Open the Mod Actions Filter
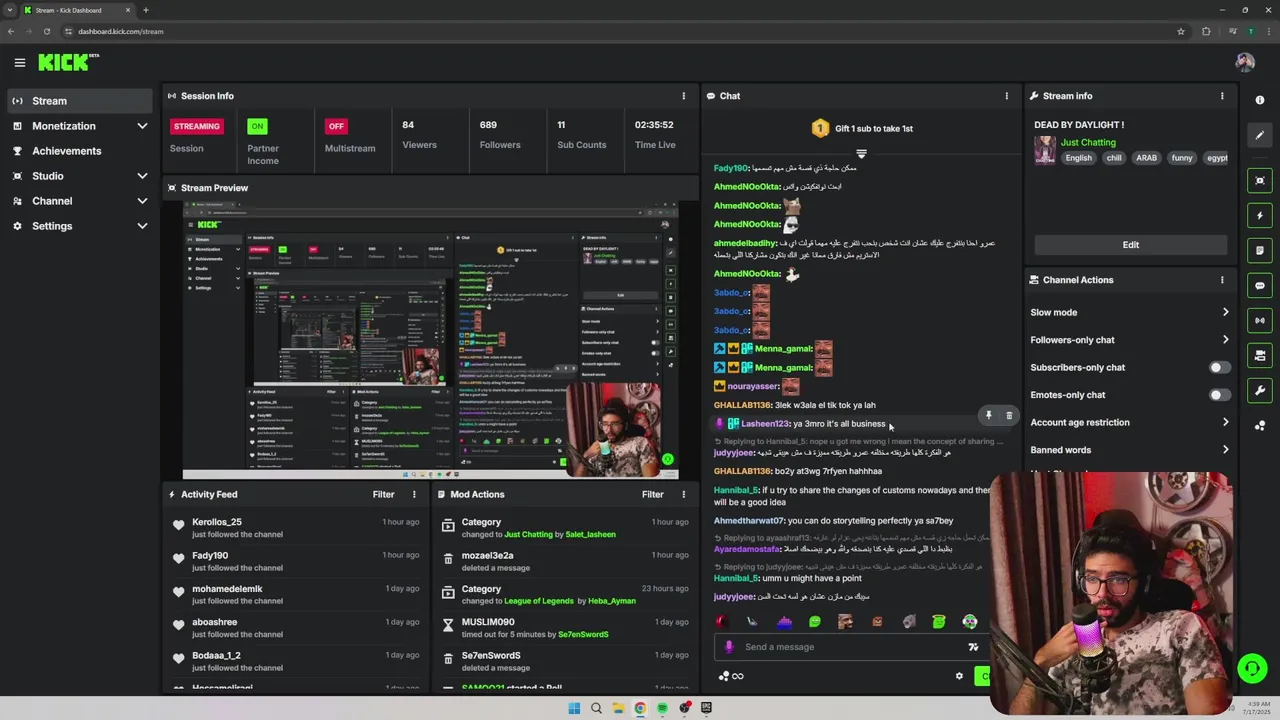1280x720 pixels. (x=653, y=494)
